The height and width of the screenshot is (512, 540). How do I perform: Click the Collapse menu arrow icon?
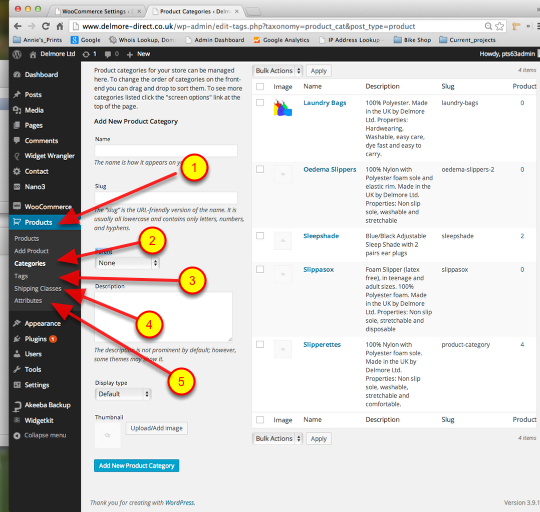[17, 436]
